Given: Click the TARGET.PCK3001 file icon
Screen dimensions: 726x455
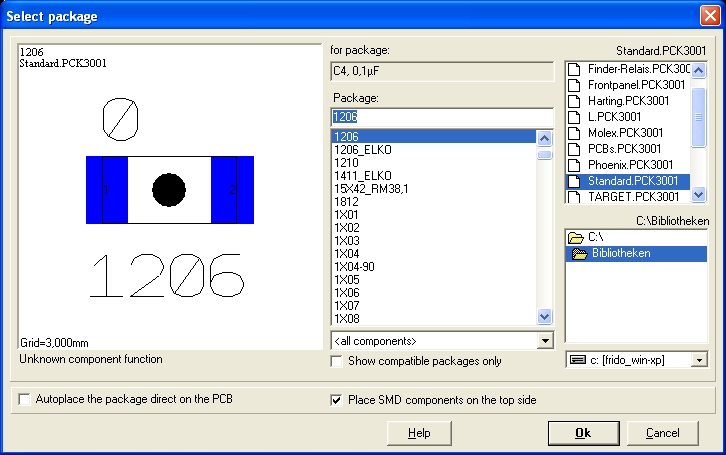Looking at the screenshot, I should 574,197.
